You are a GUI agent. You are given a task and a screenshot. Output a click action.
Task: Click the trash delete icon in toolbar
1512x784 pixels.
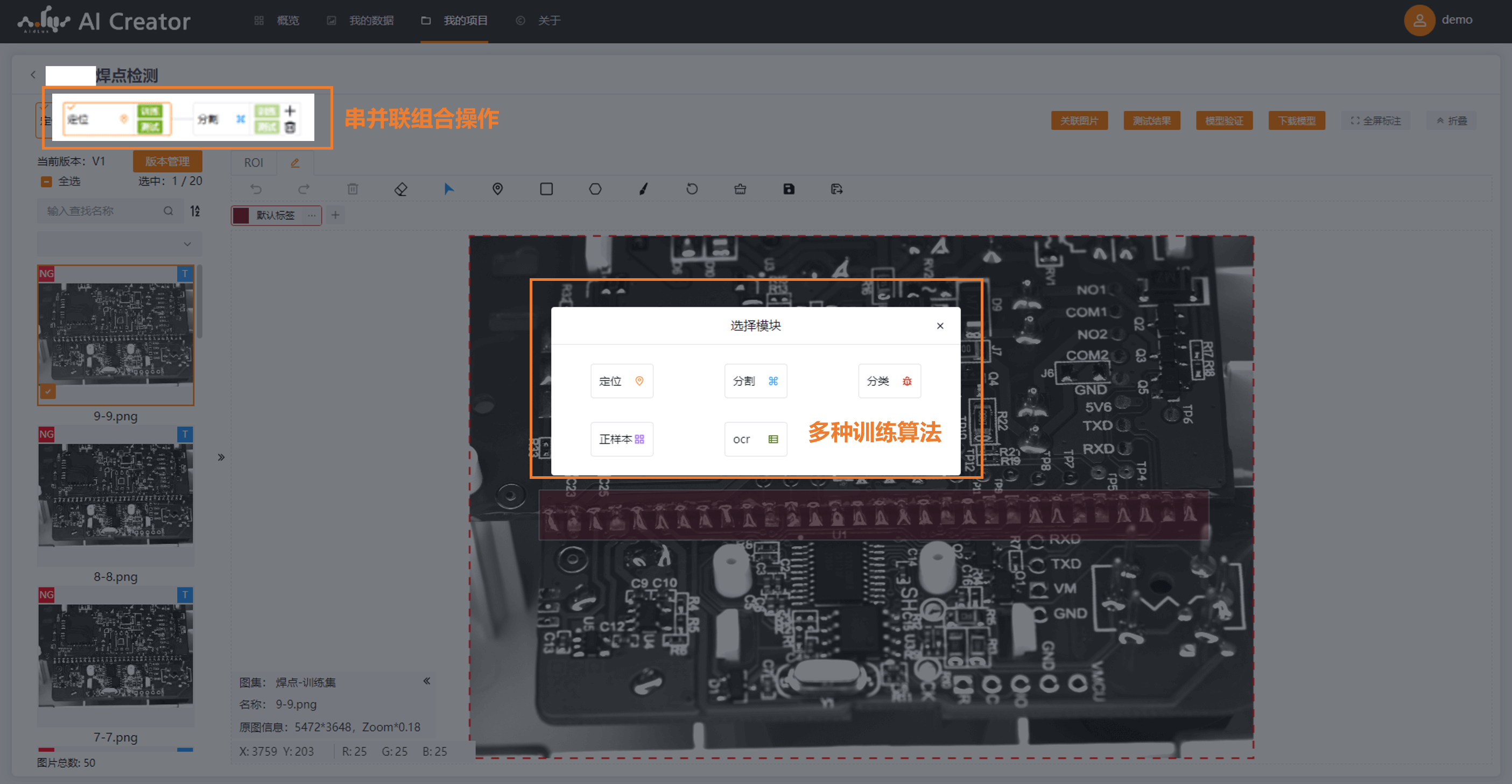[352, 189]
